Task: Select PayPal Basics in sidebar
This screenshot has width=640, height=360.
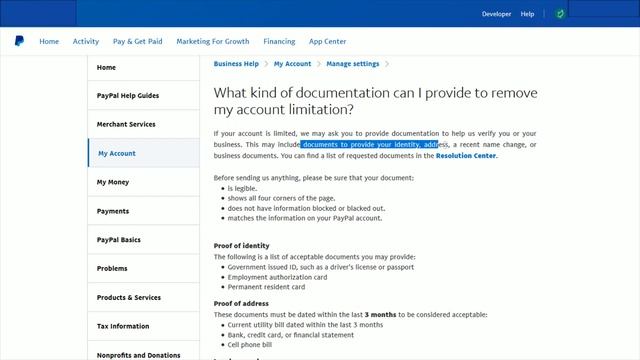Action: pos(144,240)
